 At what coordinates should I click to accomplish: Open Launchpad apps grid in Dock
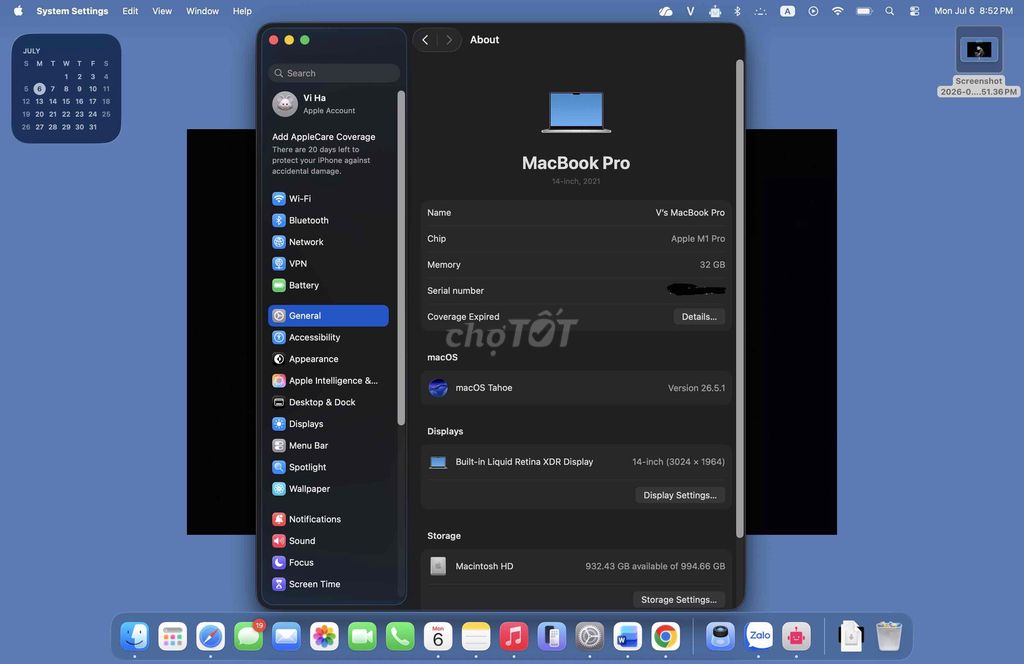tap(172, 636)
